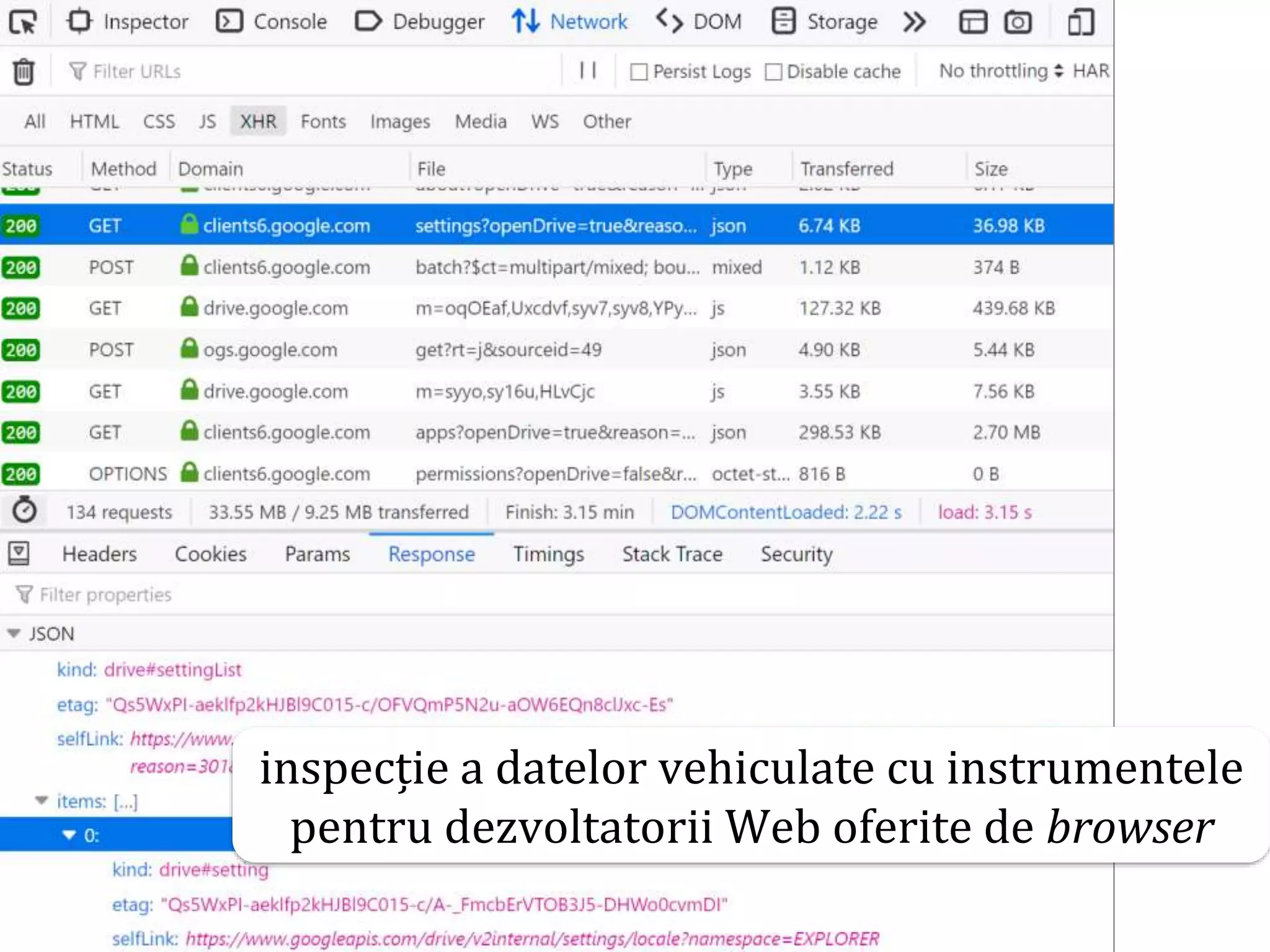The height and width of the screenshot is (952, 1270).
Task: Clear network log with trash icon
Action: [x=24, y=71]
